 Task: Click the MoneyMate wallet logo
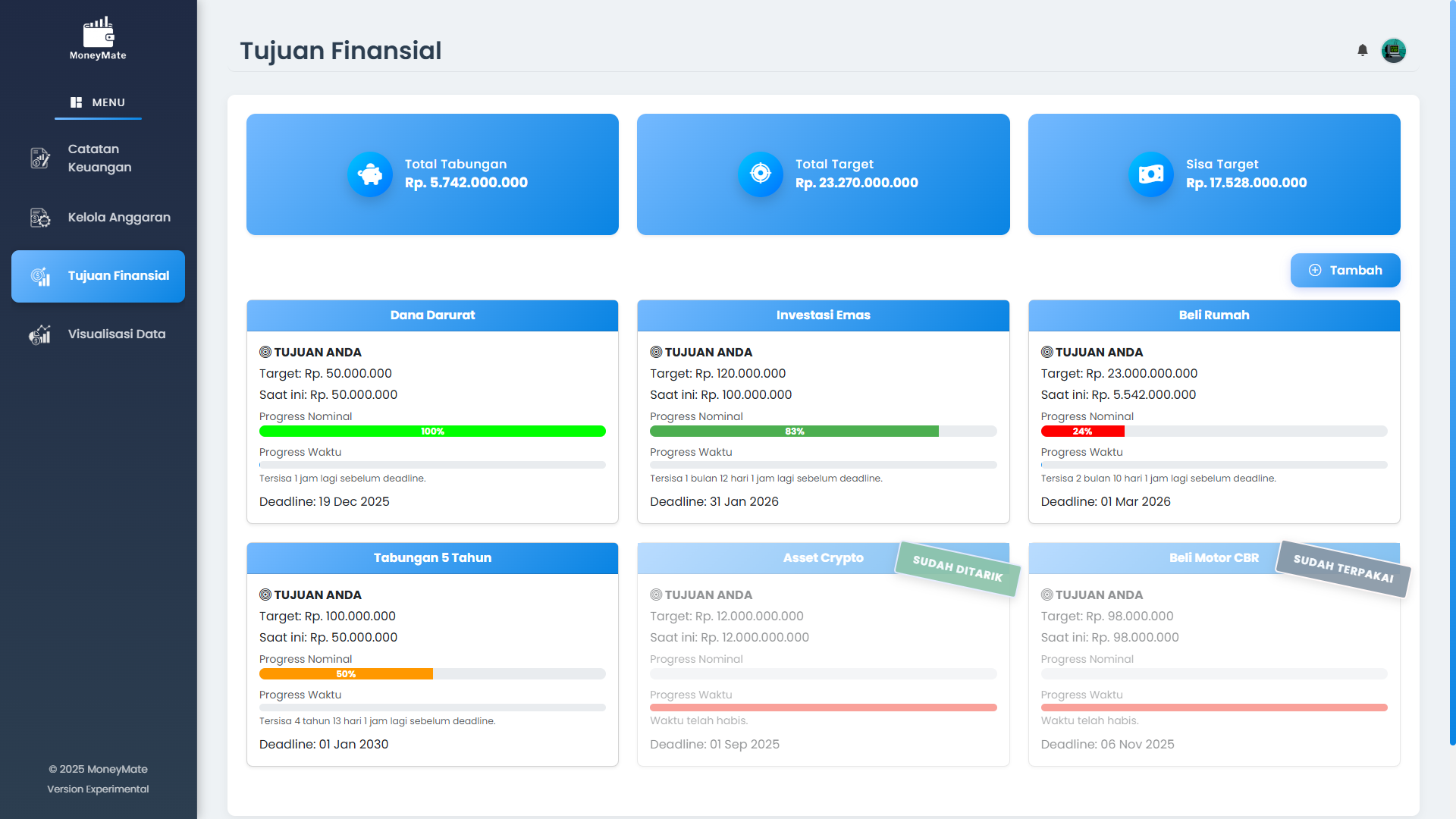98,33
